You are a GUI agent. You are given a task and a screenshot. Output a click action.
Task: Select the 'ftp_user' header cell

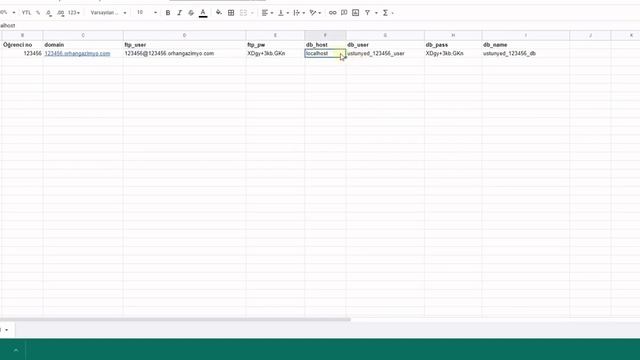pyautogui.click(x=184, y=44)
